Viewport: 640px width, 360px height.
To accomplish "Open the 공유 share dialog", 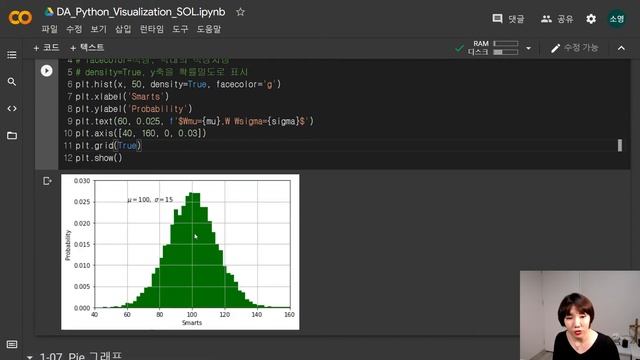I will [x=557, y=19].
